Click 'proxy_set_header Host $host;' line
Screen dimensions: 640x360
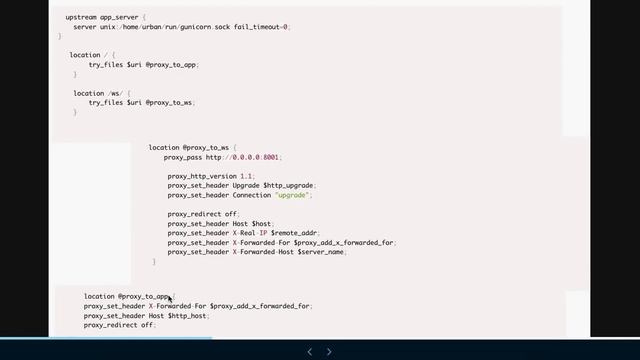(x=220, y=224)
